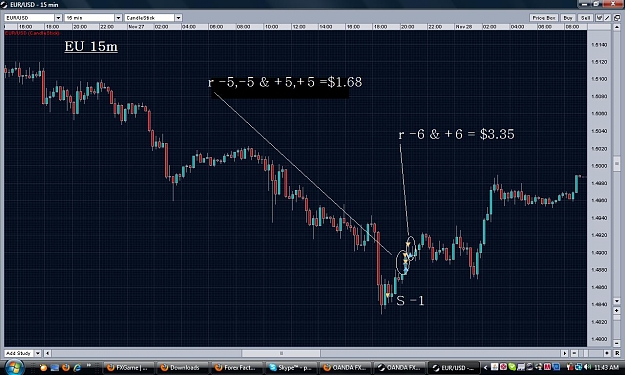Click the network connection tray icon

578,367
